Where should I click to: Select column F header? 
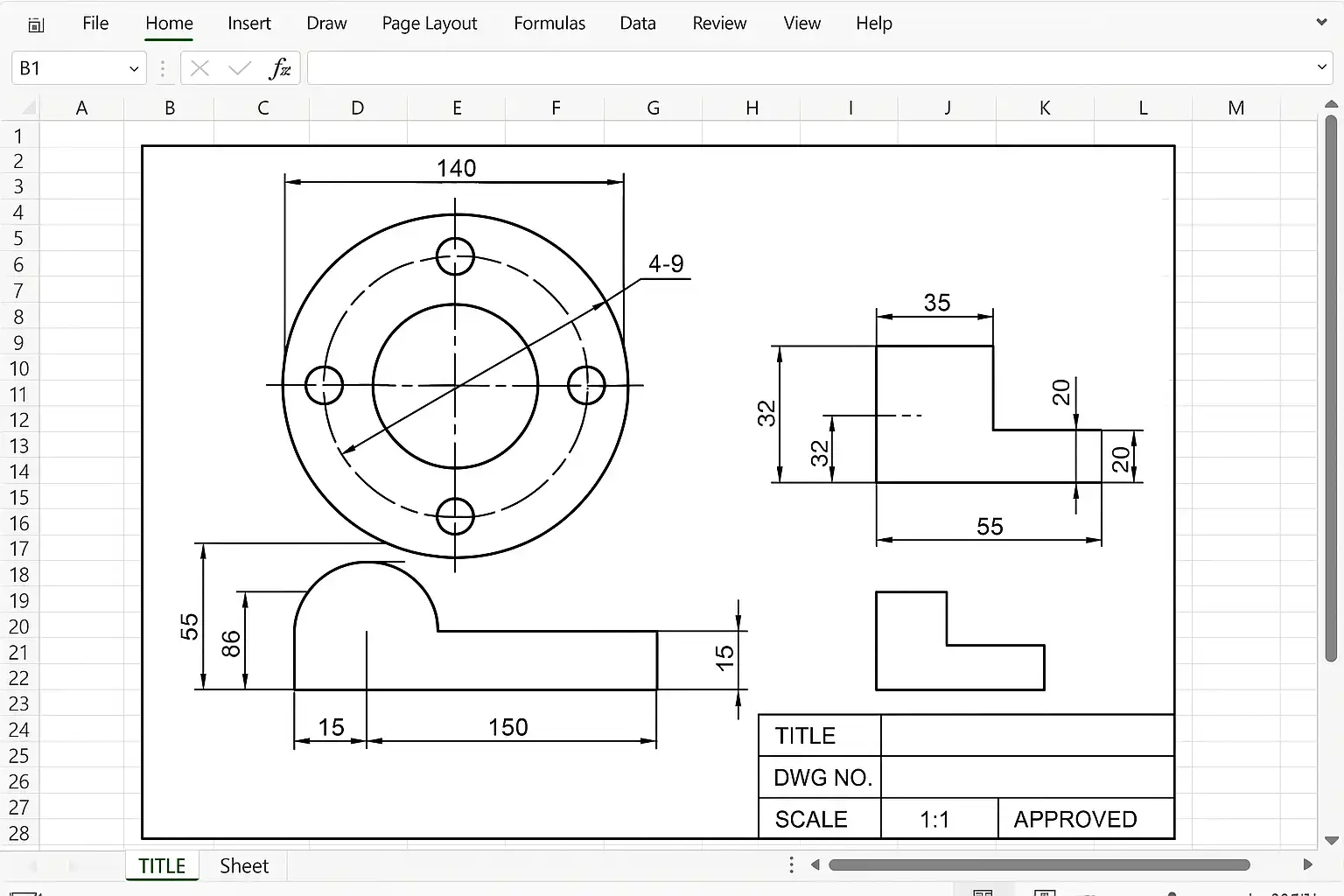[x=556, y=108]
